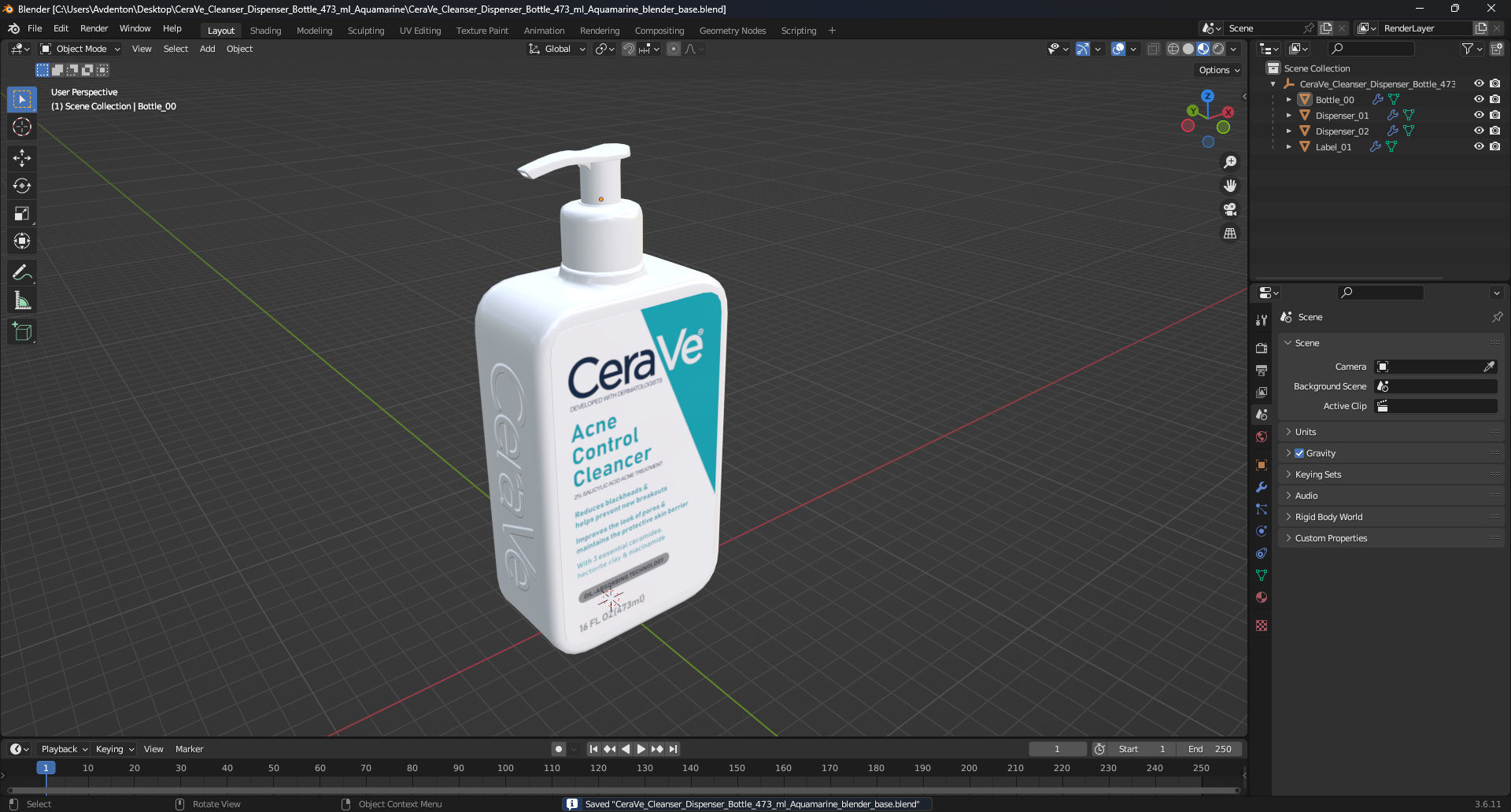Select the Scale tool

[x=22, y=213]
